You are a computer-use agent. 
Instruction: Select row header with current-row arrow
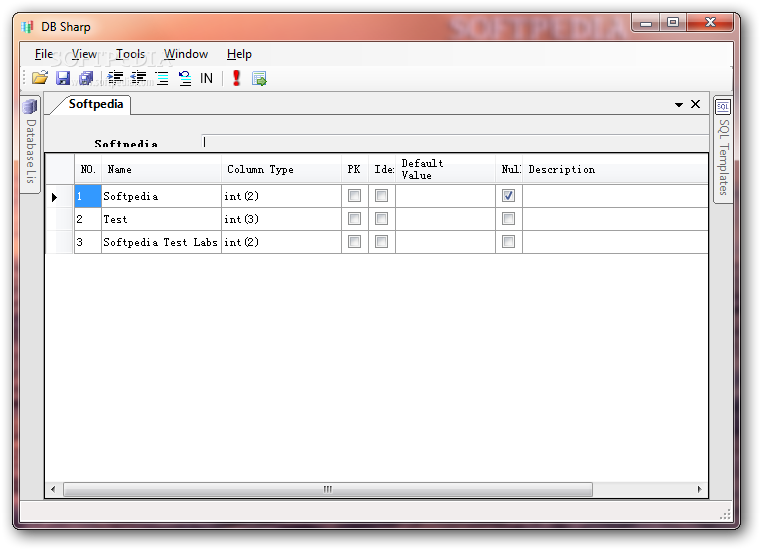(x=60, y=196)
